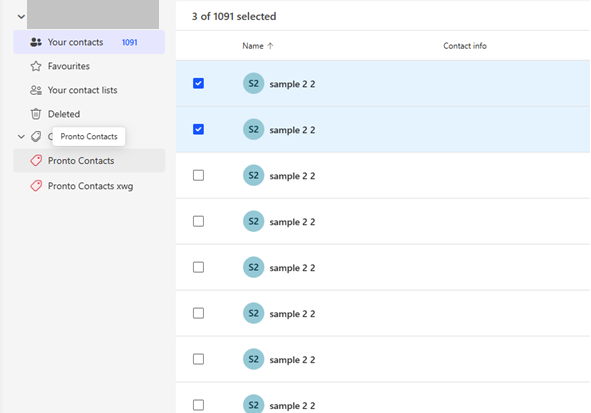Viewport: 591px width, 413px height.
Task: Click the categories tag icon beside chevron
Action: 36,136
